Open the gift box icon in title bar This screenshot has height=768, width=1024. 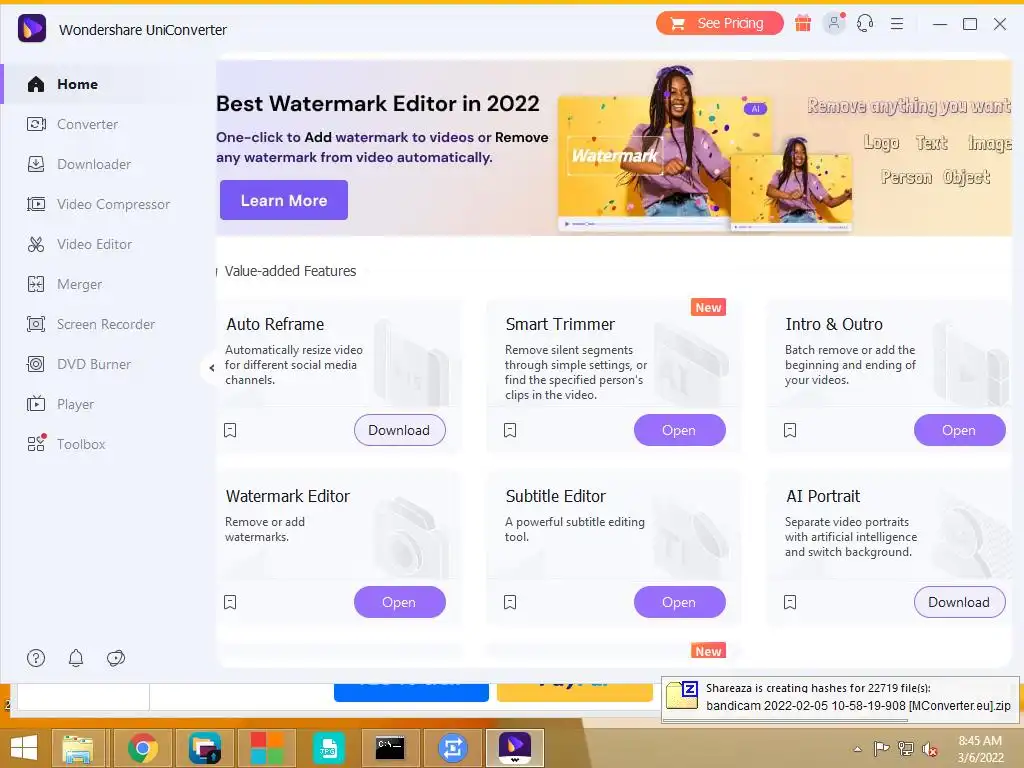803,24
